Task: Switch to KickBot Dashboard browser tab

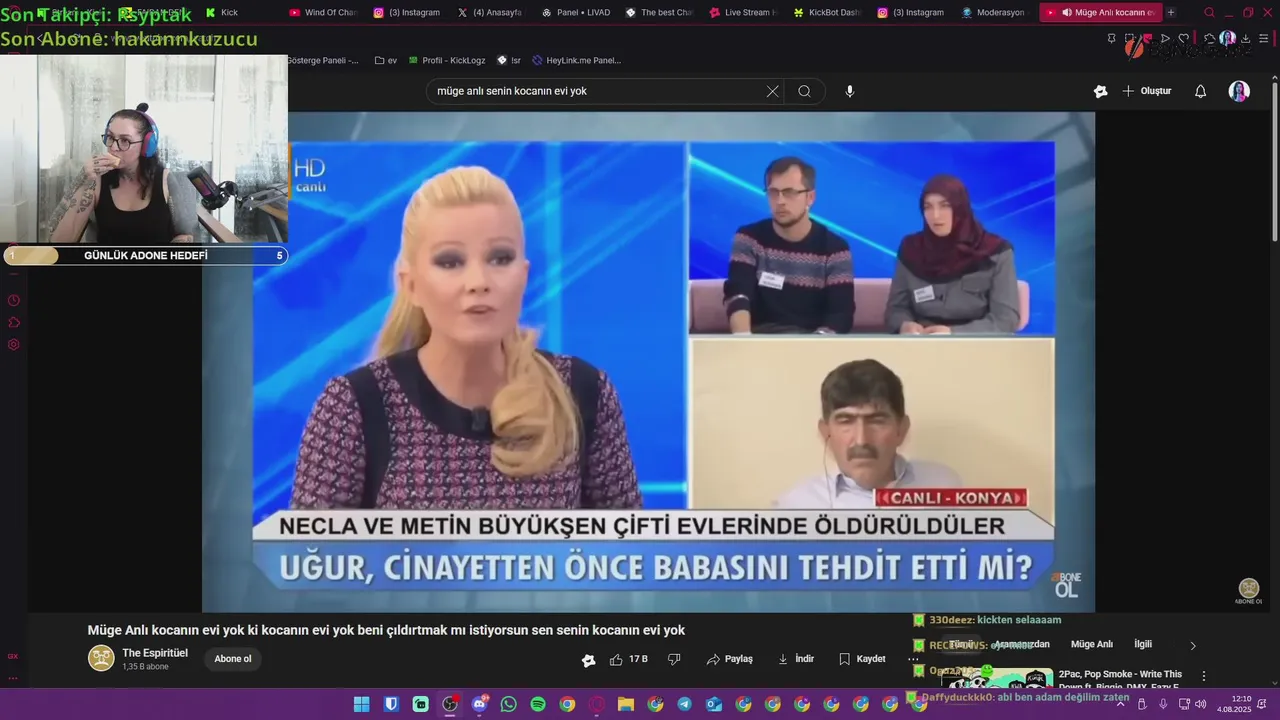Action: [x=827, y=12]
